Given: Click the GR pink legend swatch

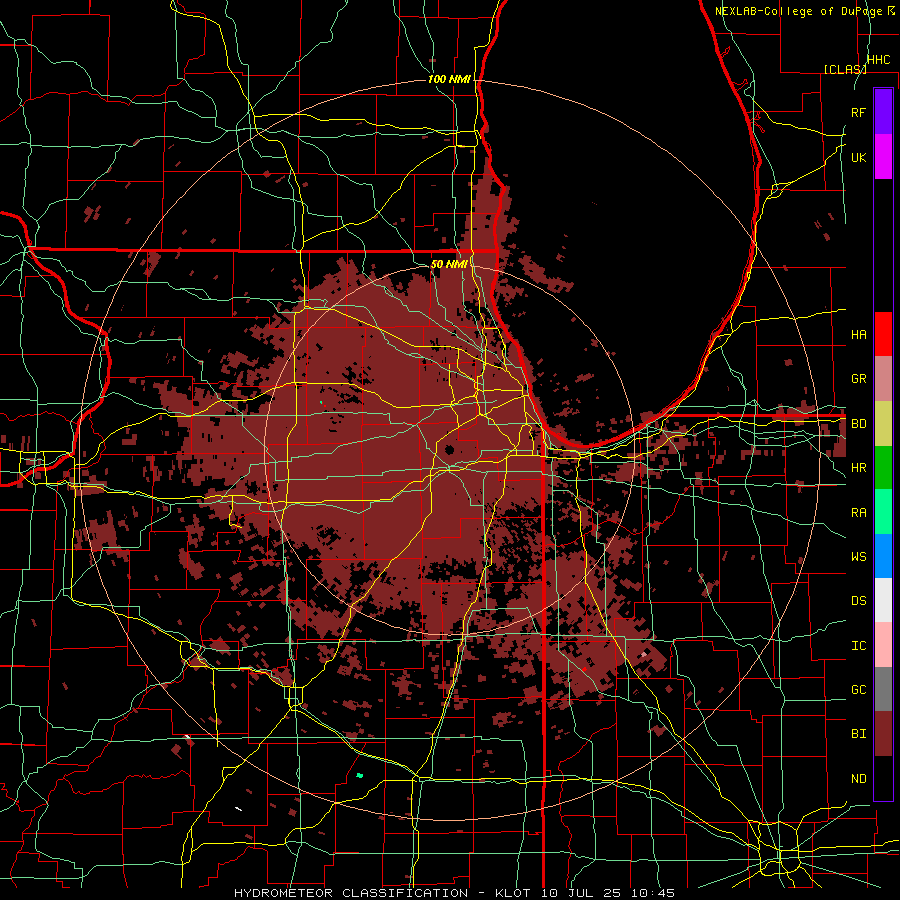Looking at the screenshot, I should [883, 379].
